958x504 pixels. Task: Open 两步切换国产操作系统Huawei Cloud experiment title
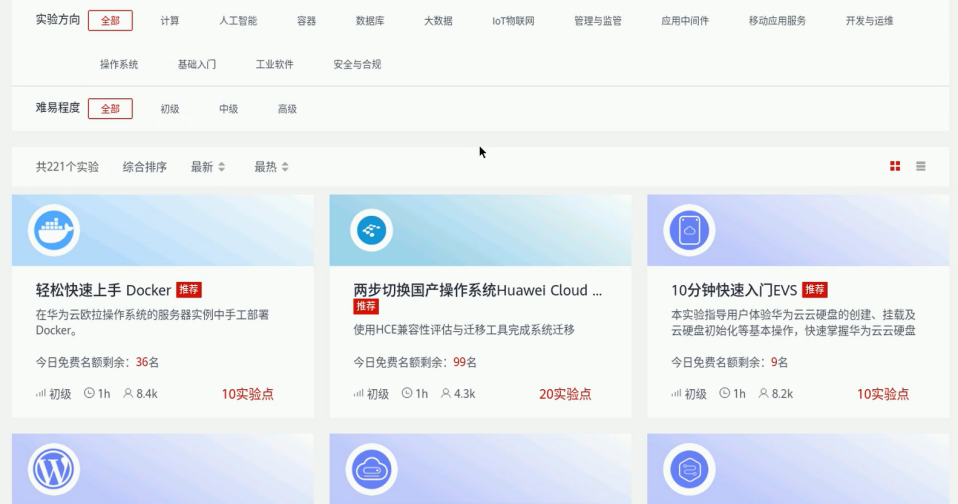point(478,290)
